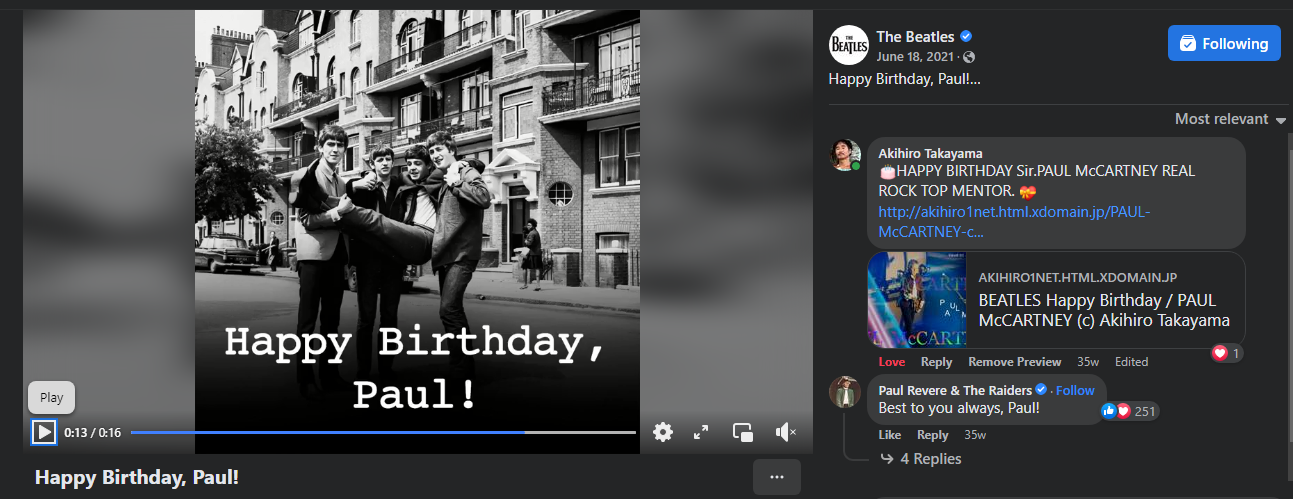Click the Following button
The image size is (1293, 499).
(x=1224, y=44)
